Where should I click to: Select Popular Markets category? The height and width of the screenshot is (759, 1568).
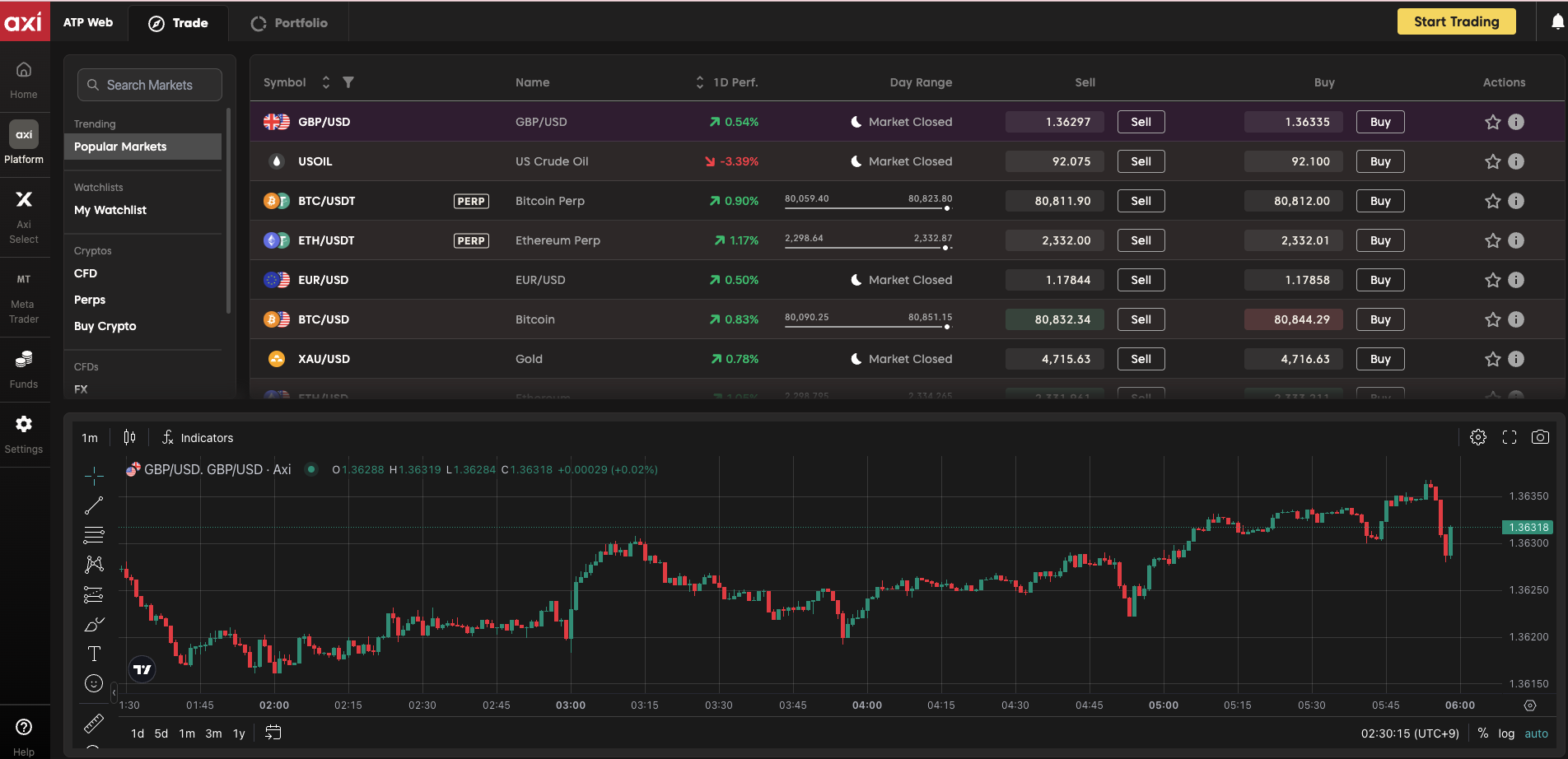click(x=142, y=147)
